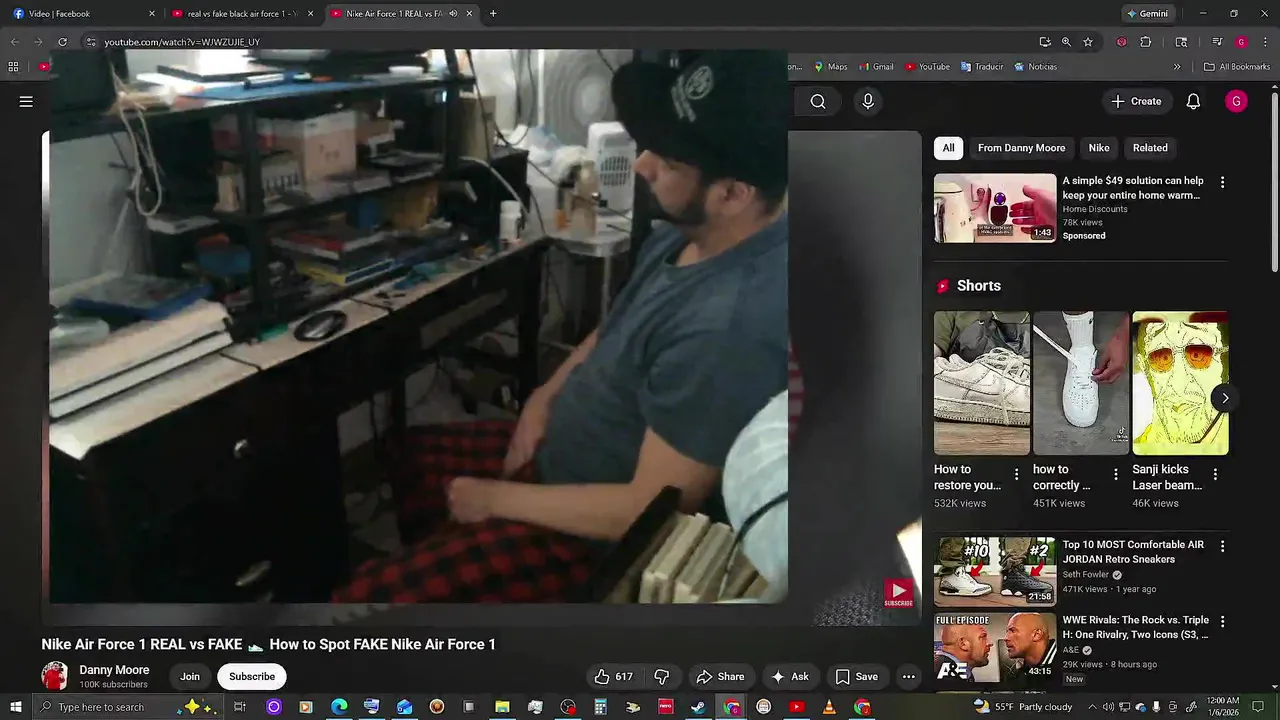Open options for 'Sanji kicks Laser beam' short
Screen dimensions: 1280x720
[1215, 475]
